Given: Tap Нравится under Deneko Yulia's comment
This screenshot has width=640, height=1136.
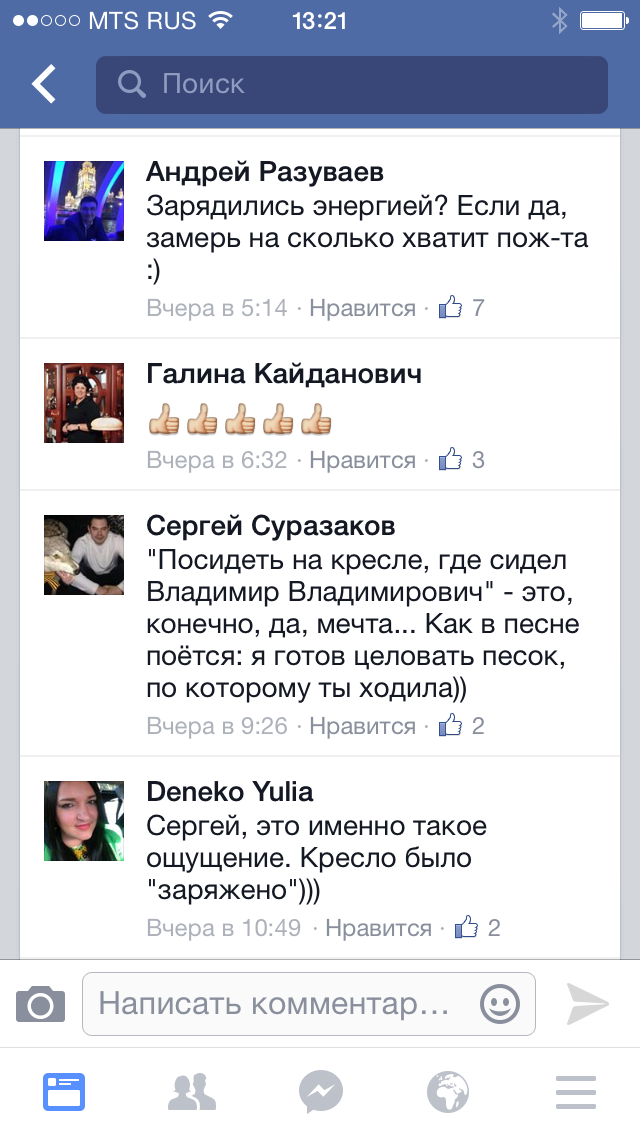Looking at the screenshot, I should click(378, 928).
